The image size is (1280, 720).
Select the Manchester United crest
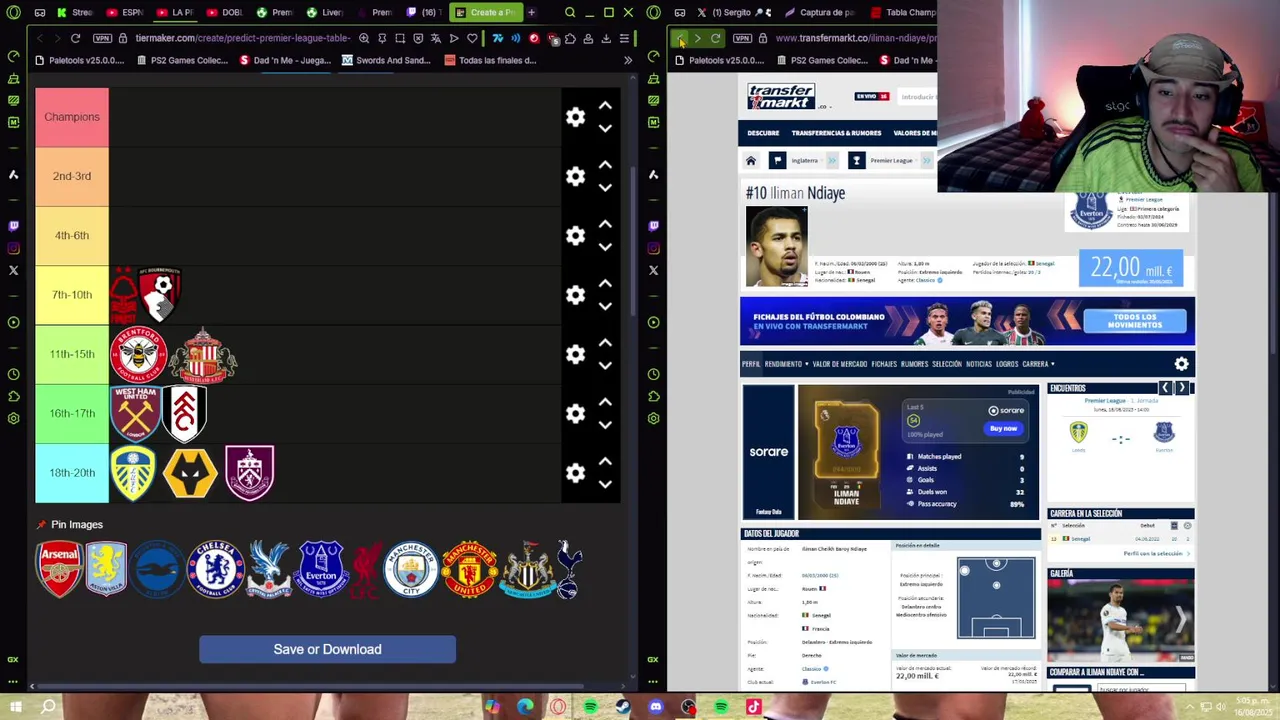click(x=469, y=569)
